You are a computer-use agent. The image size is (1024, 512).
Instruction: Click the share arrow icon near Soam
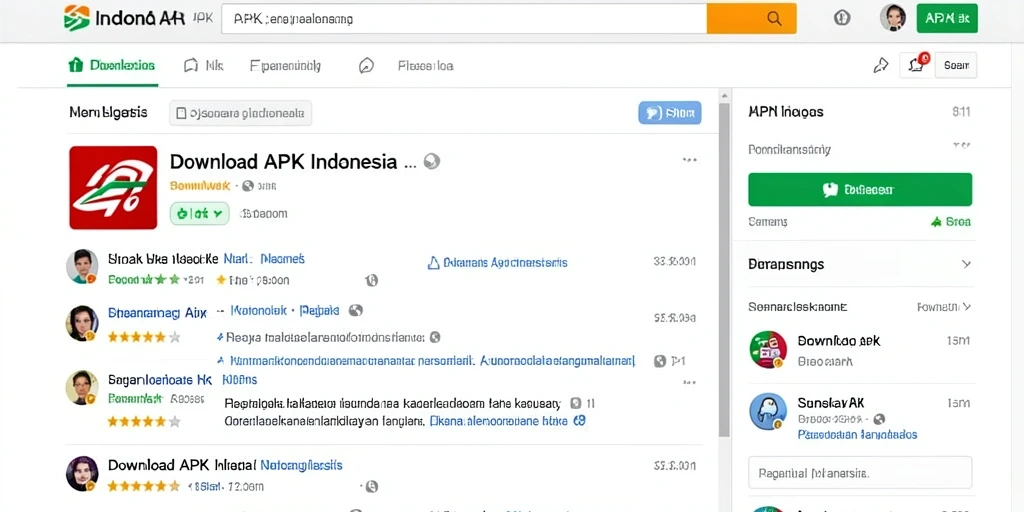pos(881,65)
